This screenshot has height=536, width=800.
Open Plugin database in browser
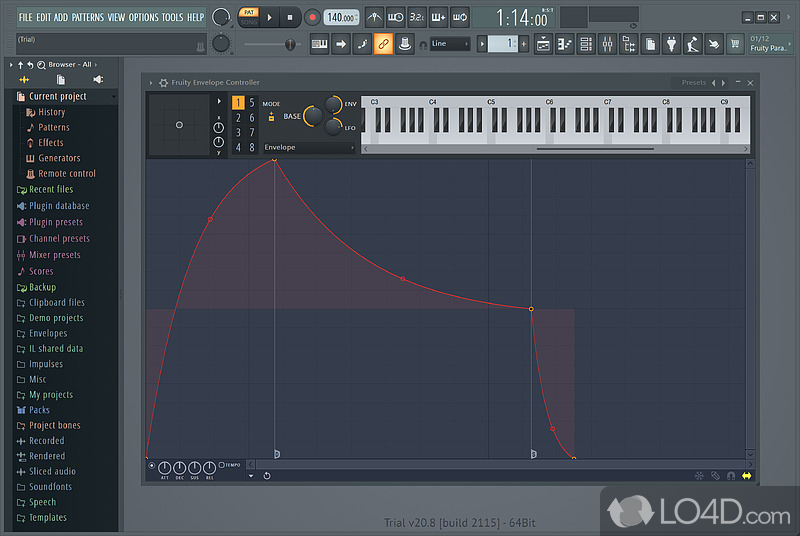[x=58, y=206]
